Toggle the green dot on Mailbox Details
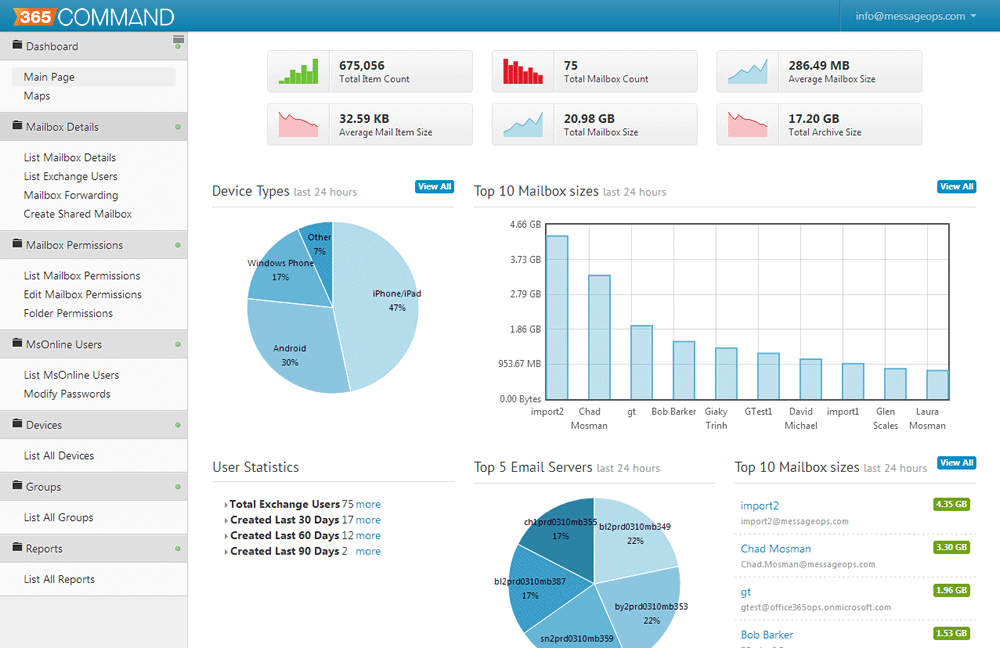Viewport: 1000px width, 648px height. [178, 127]
